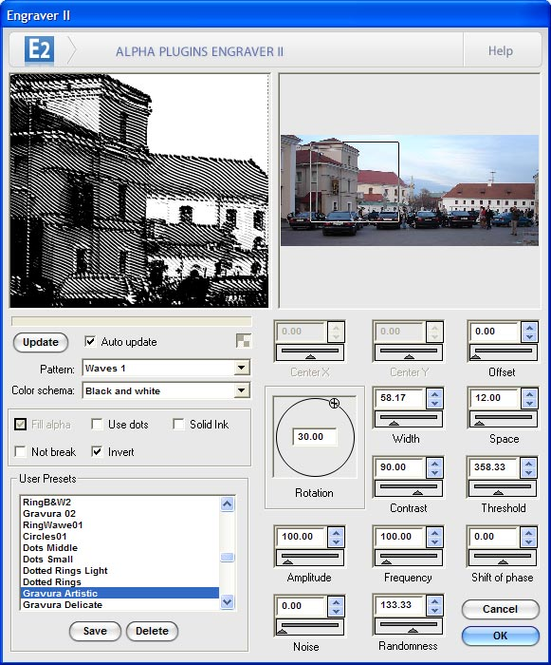Click the Contrast slider track
This screenshot has height=665, width=551.
click(x=408, y=488)
